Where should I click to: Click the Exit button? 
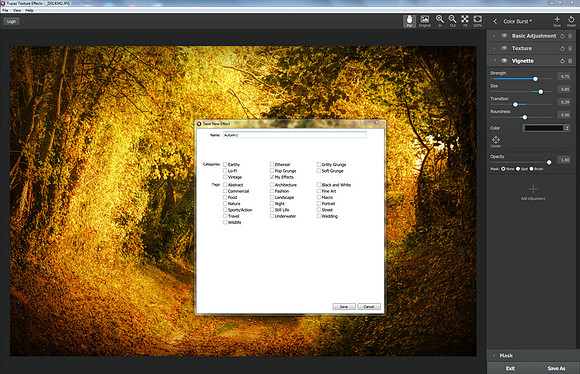510,368
